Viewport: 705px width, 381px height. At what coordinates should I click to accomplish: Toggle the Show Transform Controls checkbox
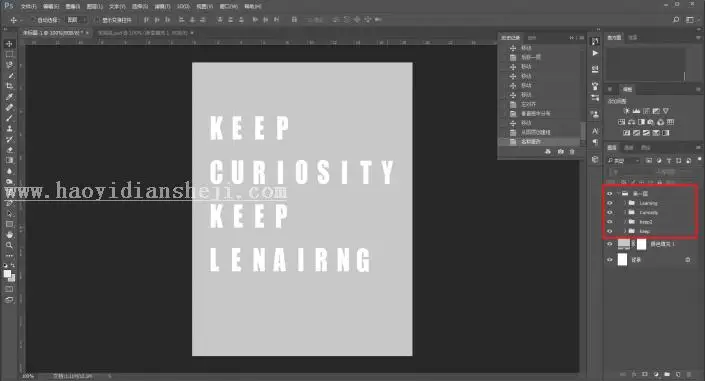97,20
